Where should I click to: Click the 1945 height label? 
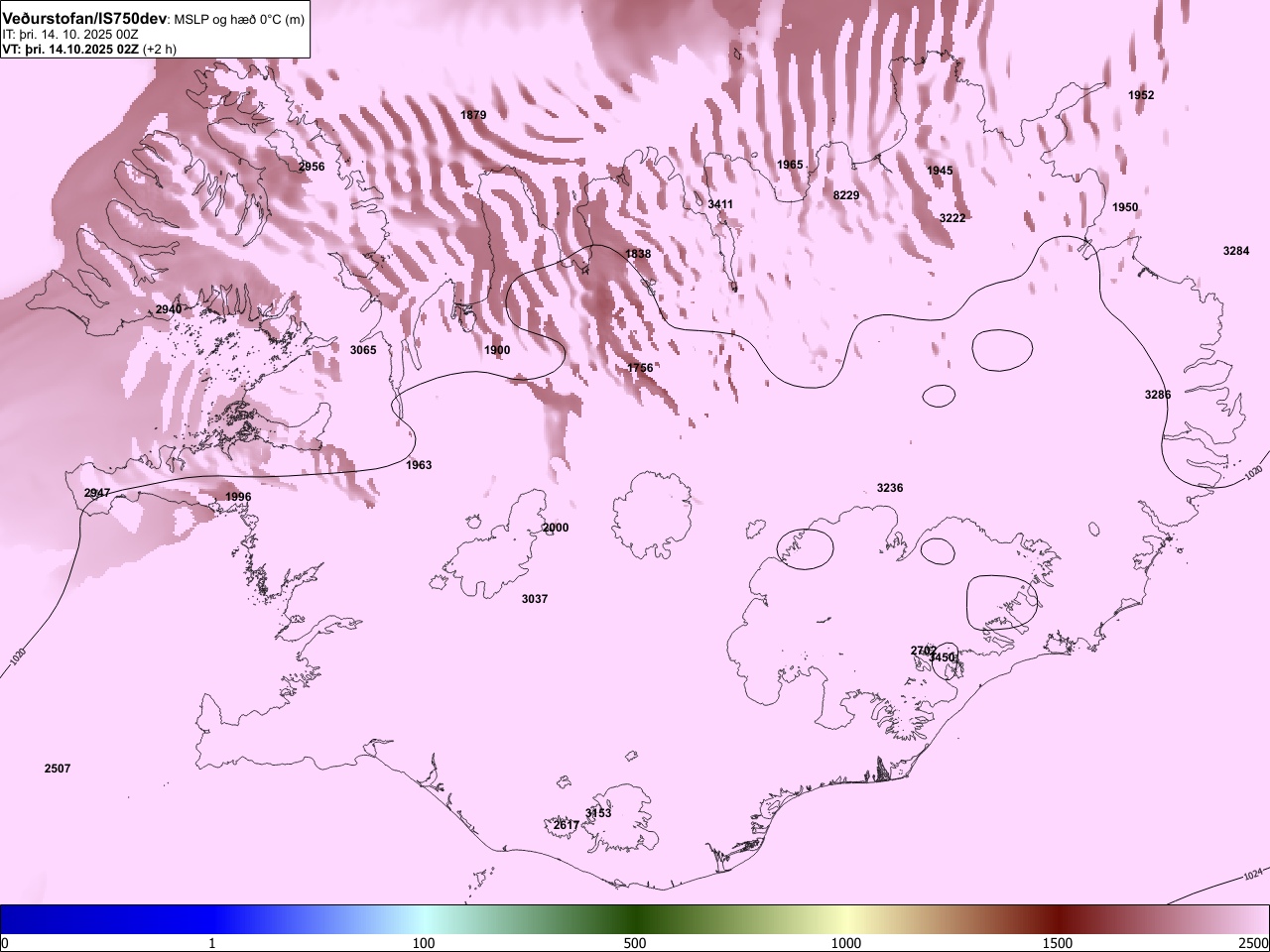[x=940, y=171]
